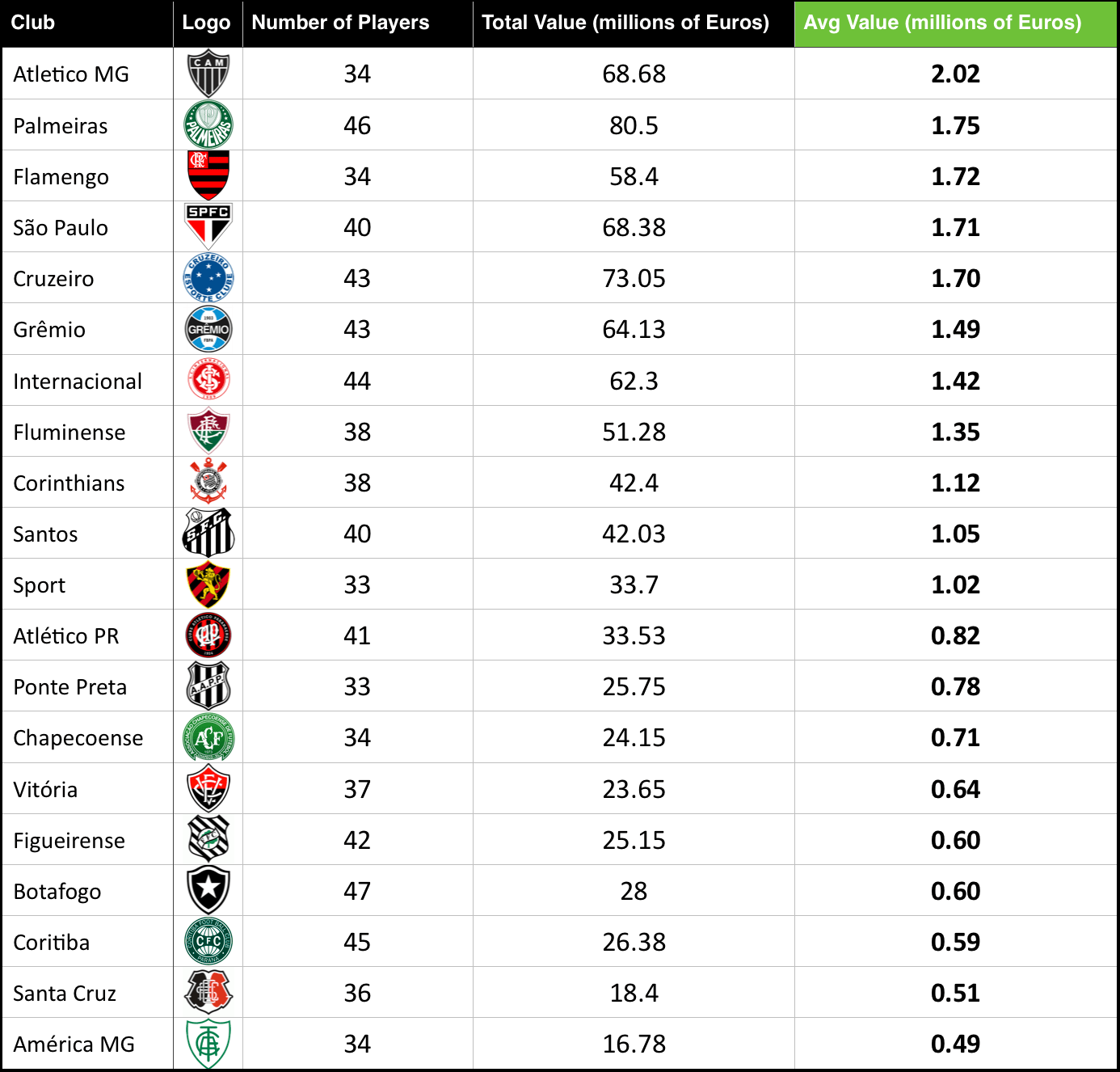Select the Botafogo lone star shield
Image resolution: width=1120 pixels, height=1072 pixels.
pyautogui.click(x=208, y=890)
